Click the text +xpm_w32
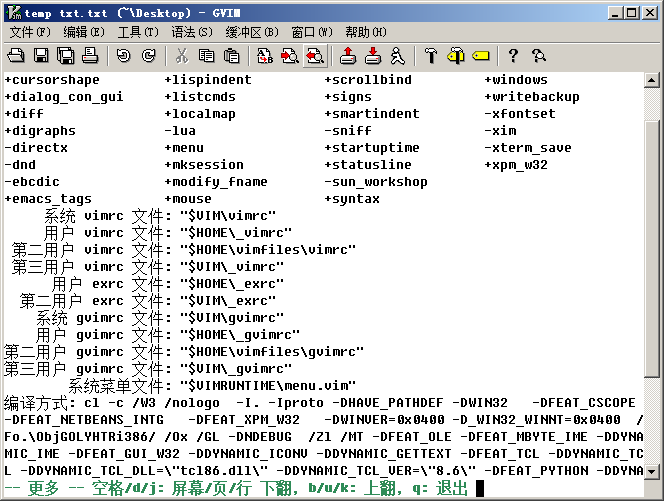 pos(516,165)
